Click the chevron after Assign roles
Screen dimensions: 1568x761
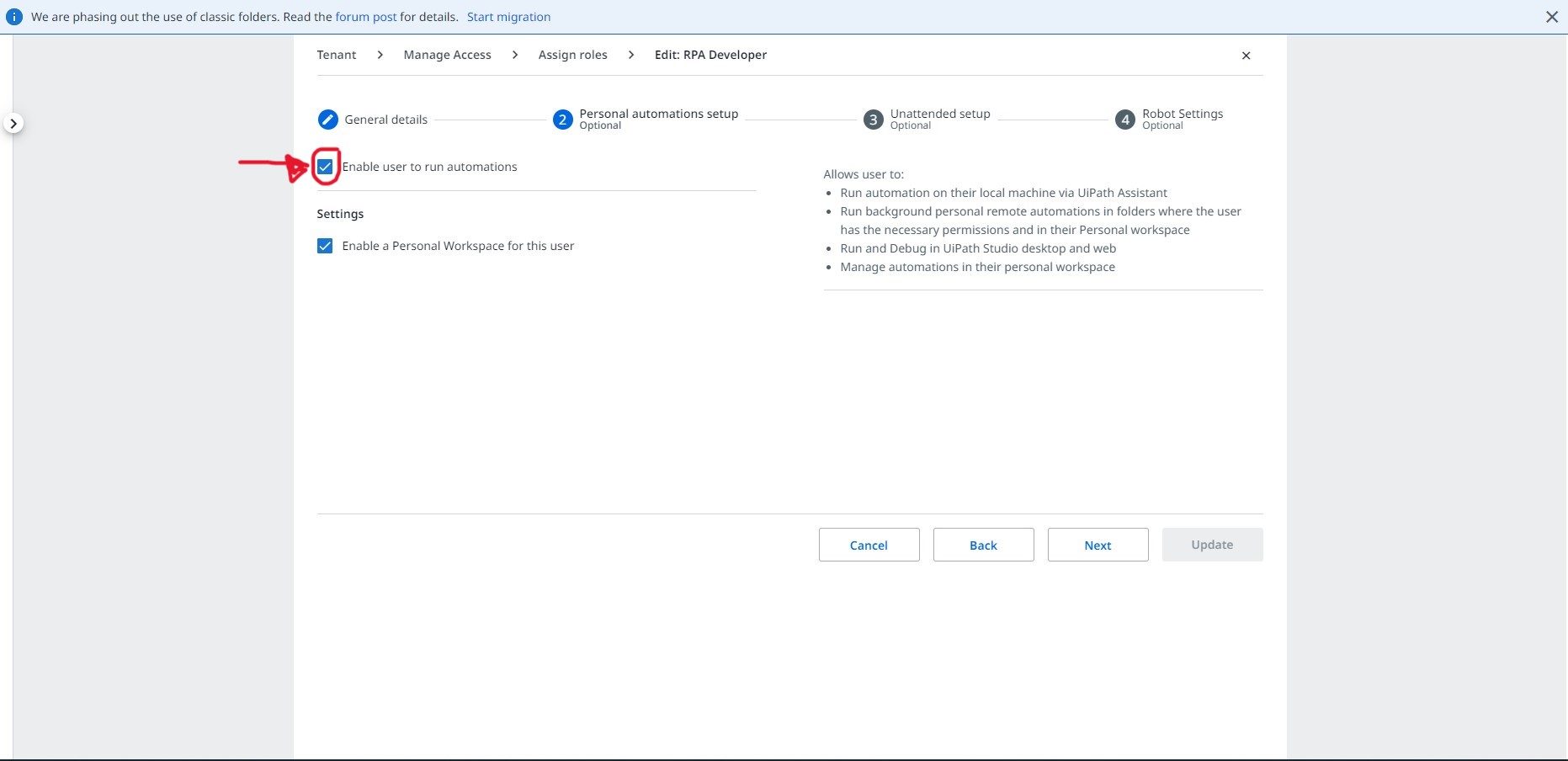point(631,55)
